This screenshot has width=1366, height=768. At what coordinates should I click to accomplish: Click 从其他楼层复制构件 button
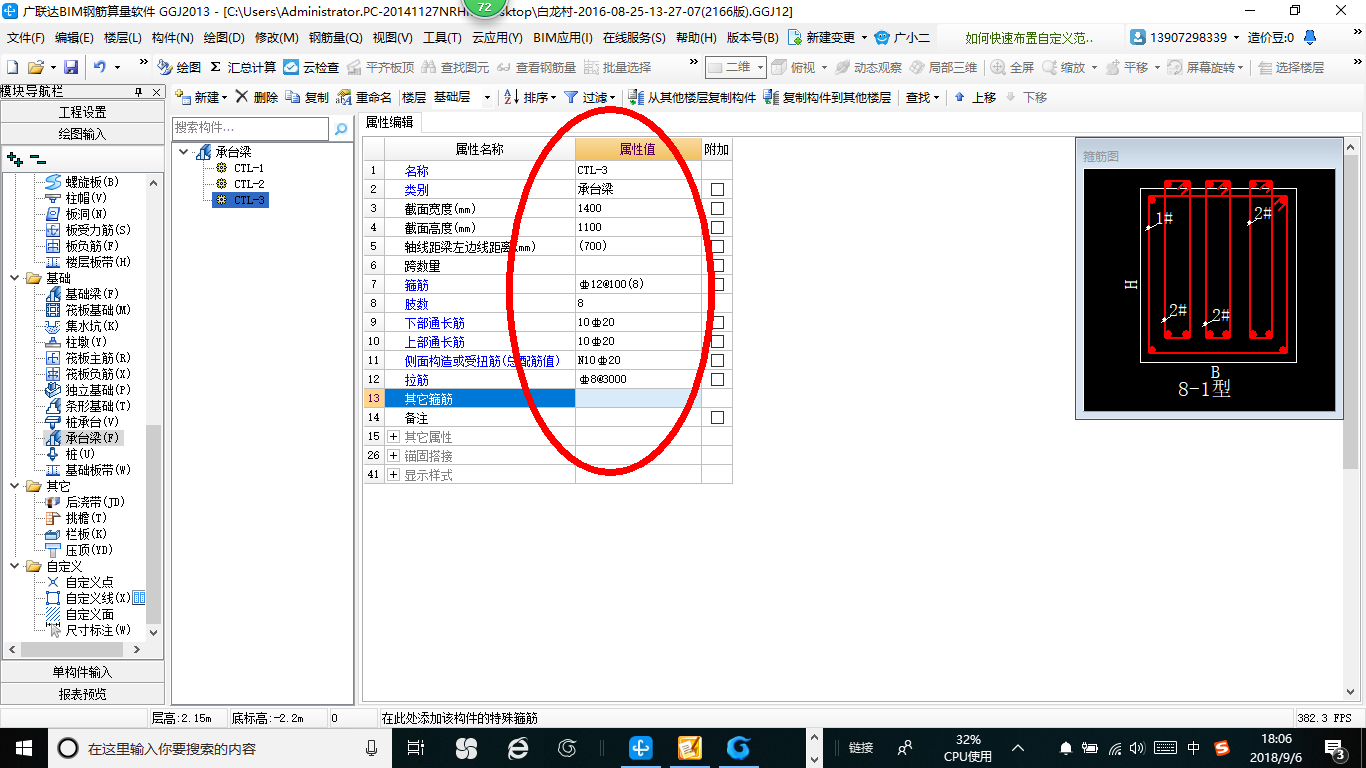(x=692, y=97)
